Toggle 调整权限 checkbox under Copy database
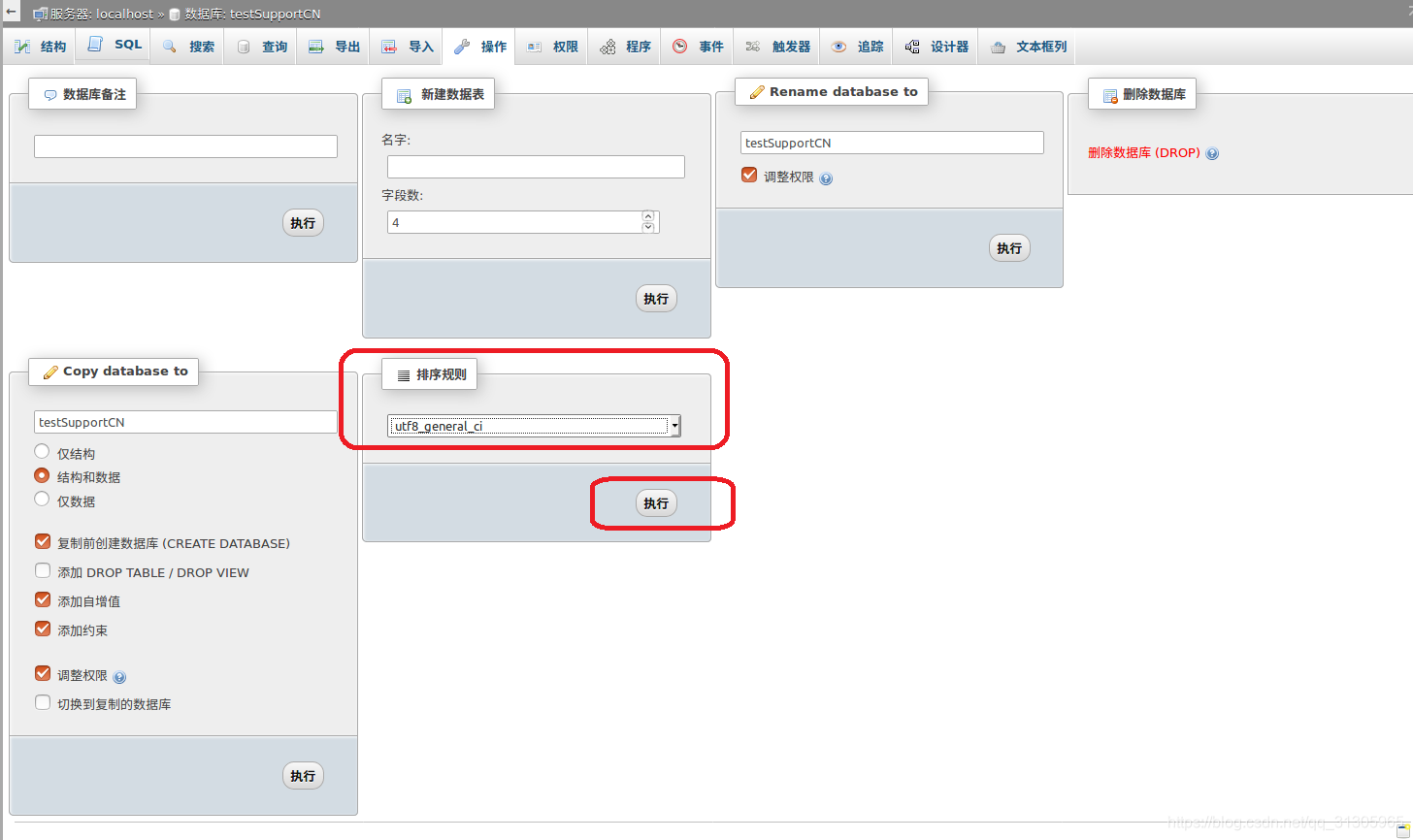Image resolution: width=1413 pixels, height=840 pixels. coord(43,673)
